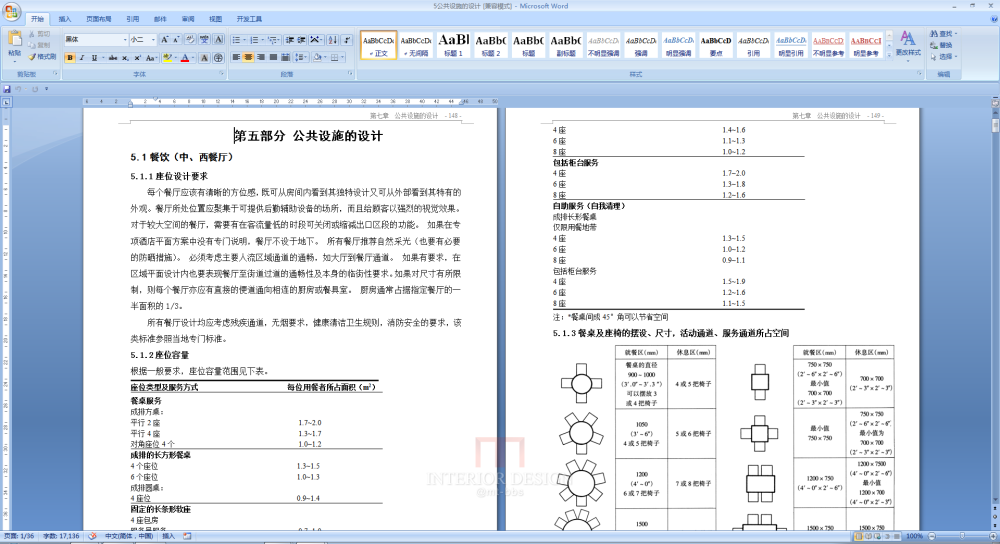Toggle Italic formatting
The height and width of the screenshot is (544, 1000).
(82, 58)
